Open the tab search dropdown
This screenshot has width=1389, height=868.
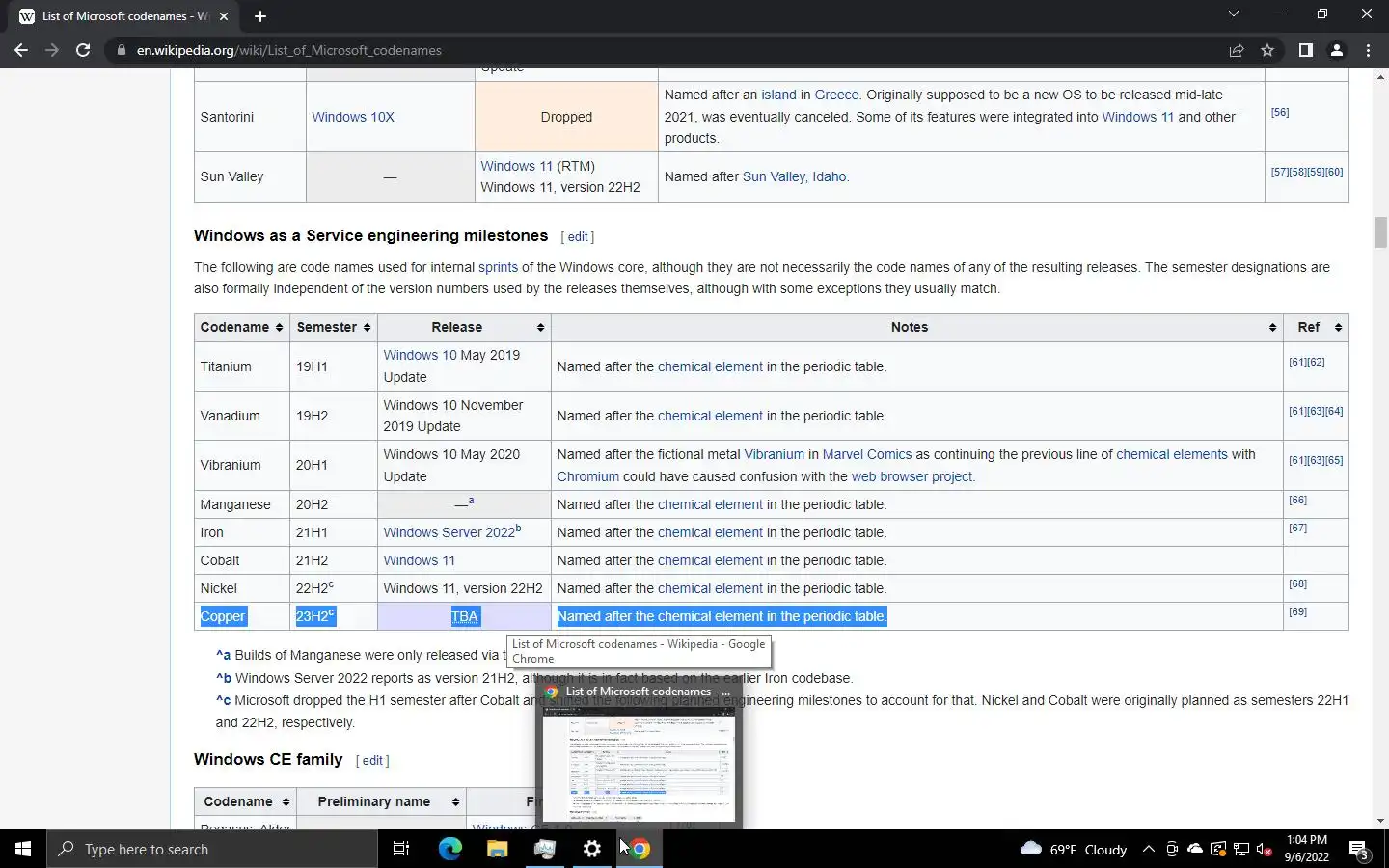pyautogui.click(x=1233, y=14)
